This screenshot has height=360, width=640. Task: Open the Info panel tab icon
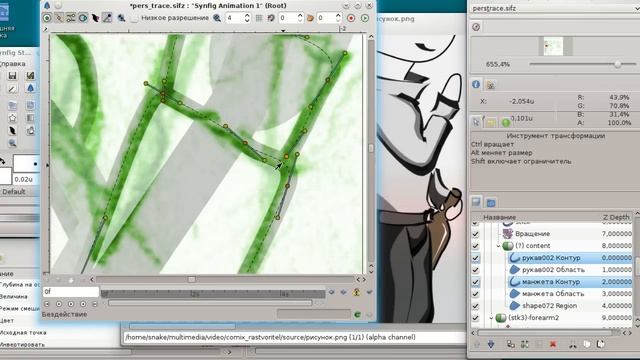coord(476,84)
